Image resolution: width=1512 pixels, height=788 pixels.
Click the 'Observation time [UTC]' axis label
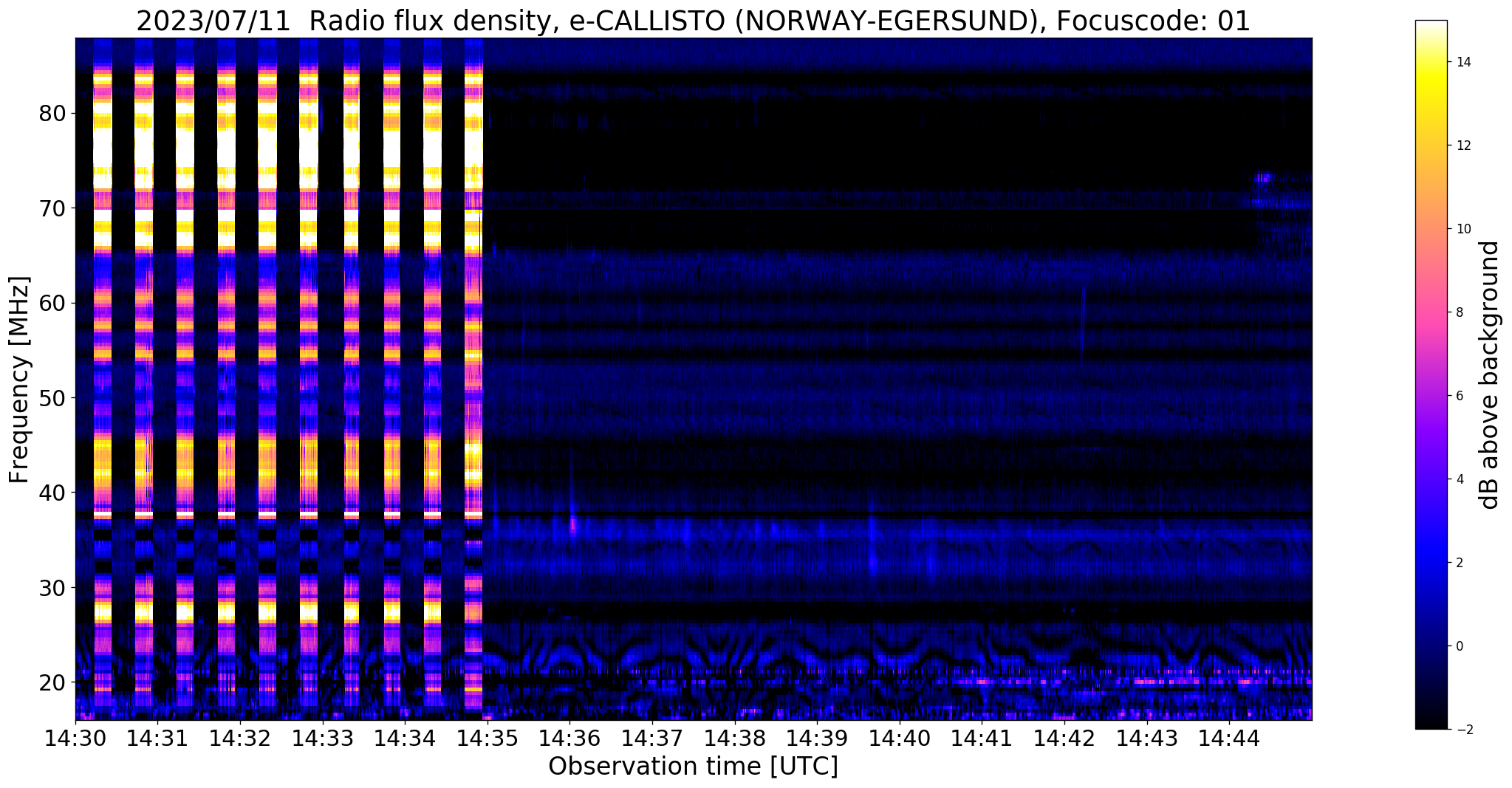693,767
